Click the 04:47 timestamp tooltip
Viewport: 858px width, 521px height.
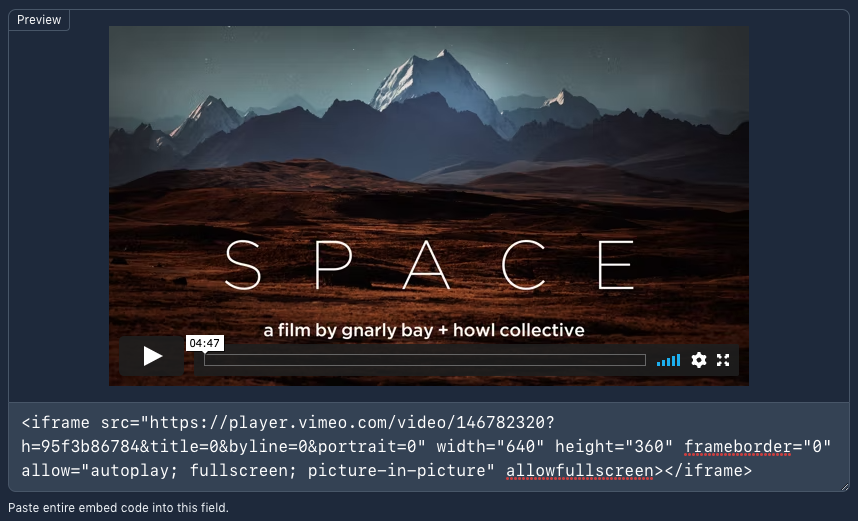[205, 343]
